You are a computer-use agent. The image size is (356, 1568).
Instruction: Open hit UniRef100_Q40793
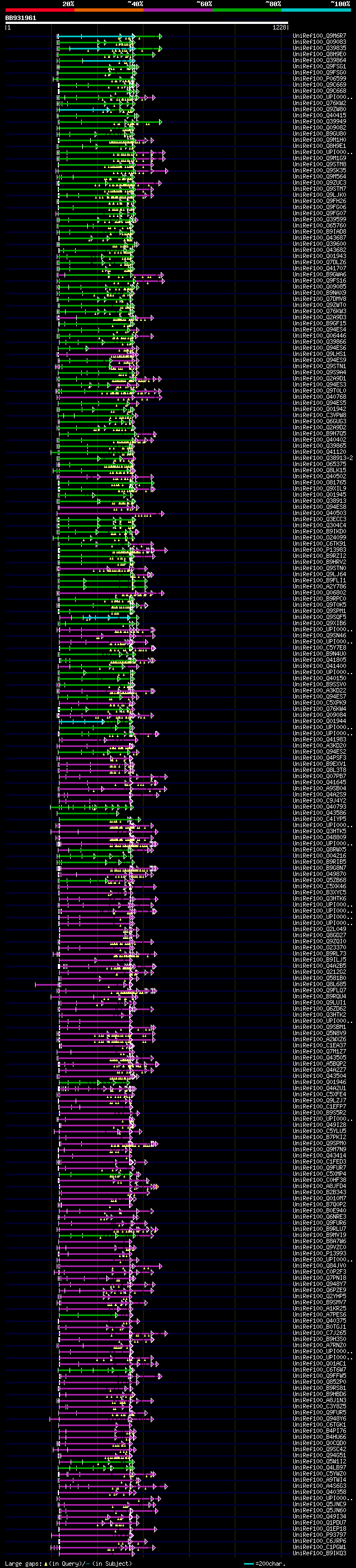(319, 807)
